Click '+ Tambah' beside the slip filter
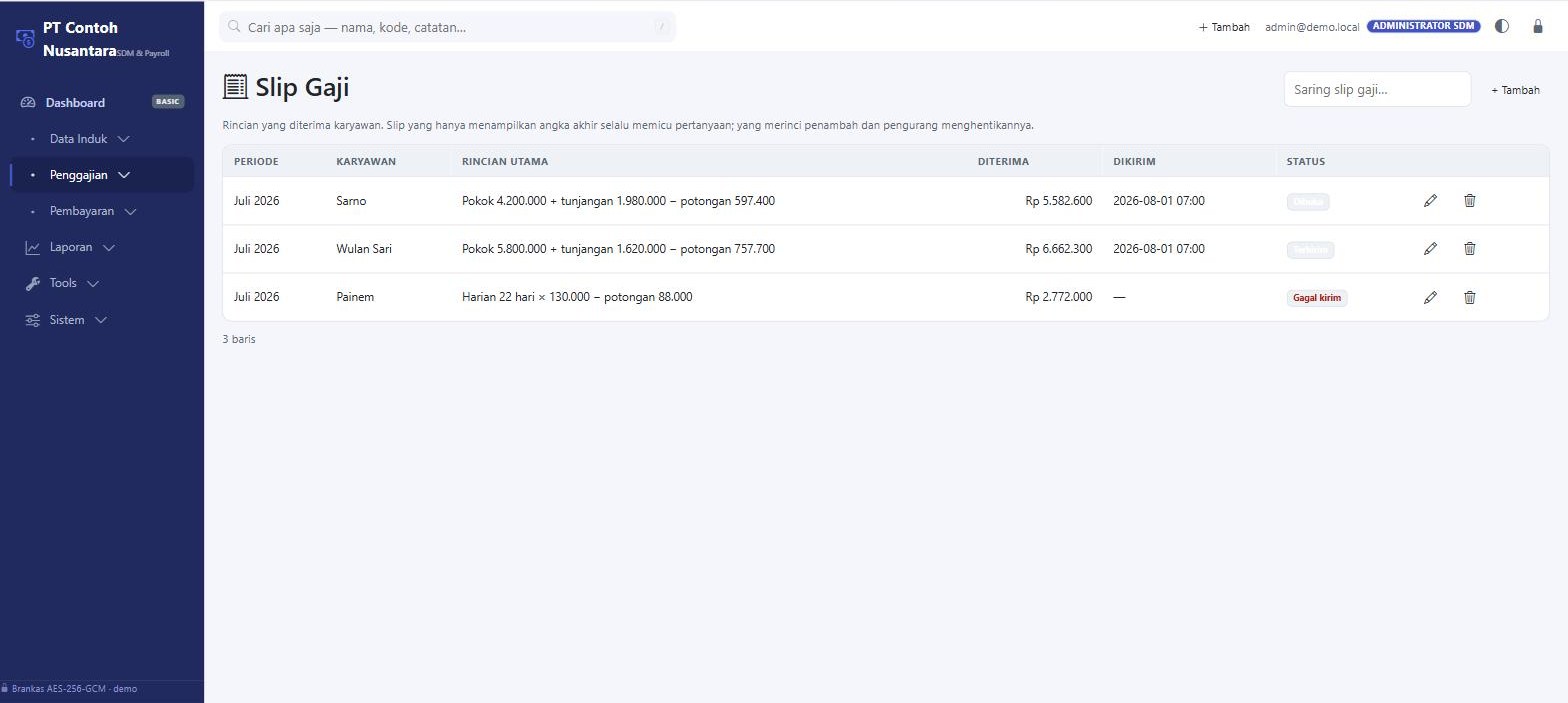The image size is (1568, 703). pos(1515,90)
